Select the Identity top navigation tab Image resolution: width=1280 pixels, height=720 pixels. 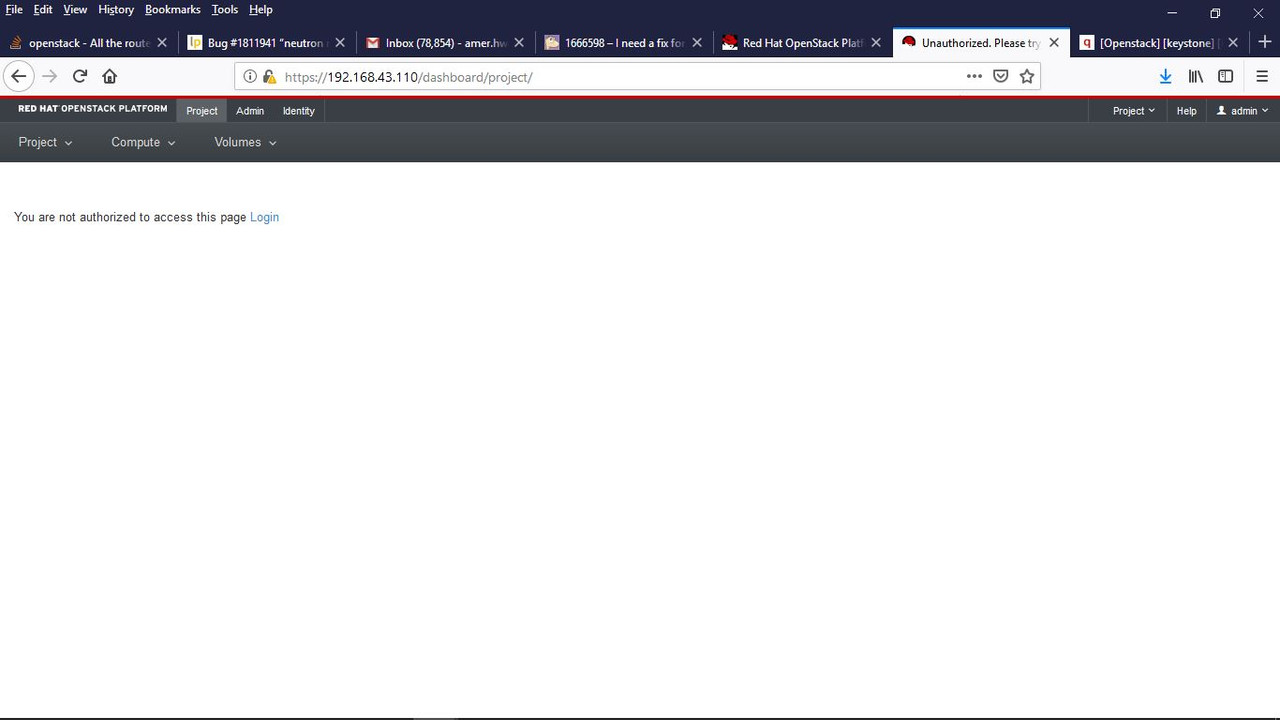point(299,111)
